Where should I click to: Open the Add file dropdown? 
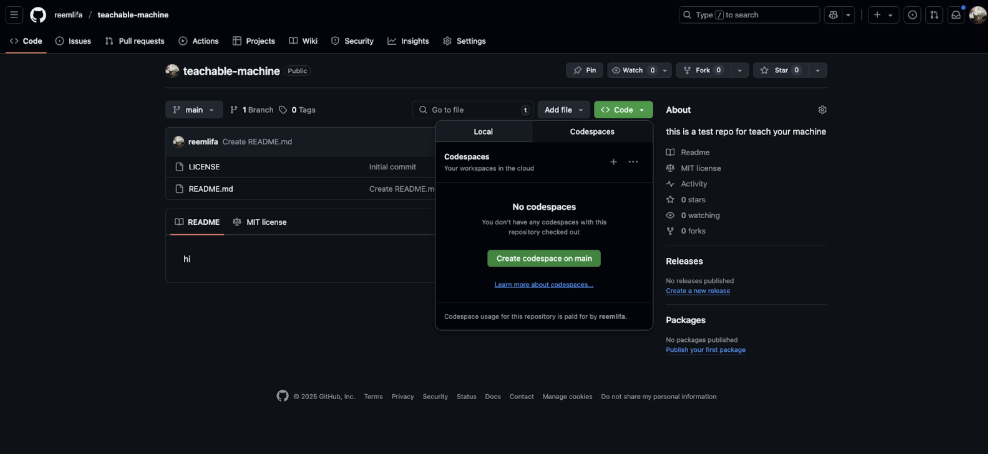(x=564, y=110)
